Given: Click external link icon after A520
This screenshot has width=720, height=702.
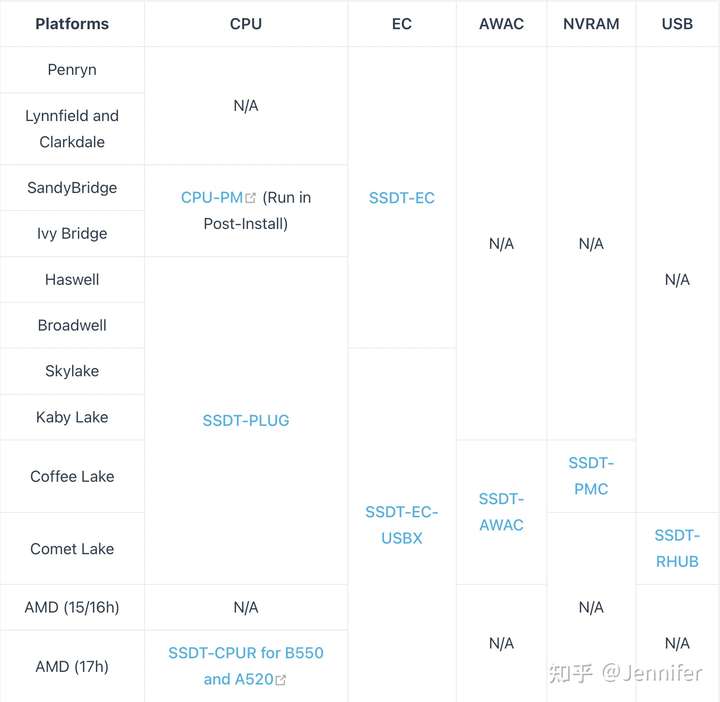Looking at the screenshot, I should (x=281, y=680).
